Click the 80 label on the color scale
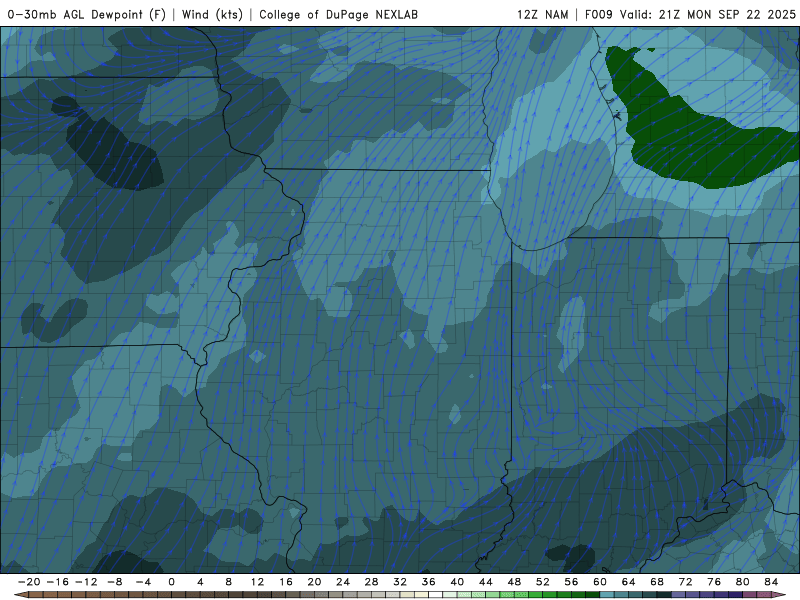Screen dimensions: 800x600 click(x=743, y=582)
